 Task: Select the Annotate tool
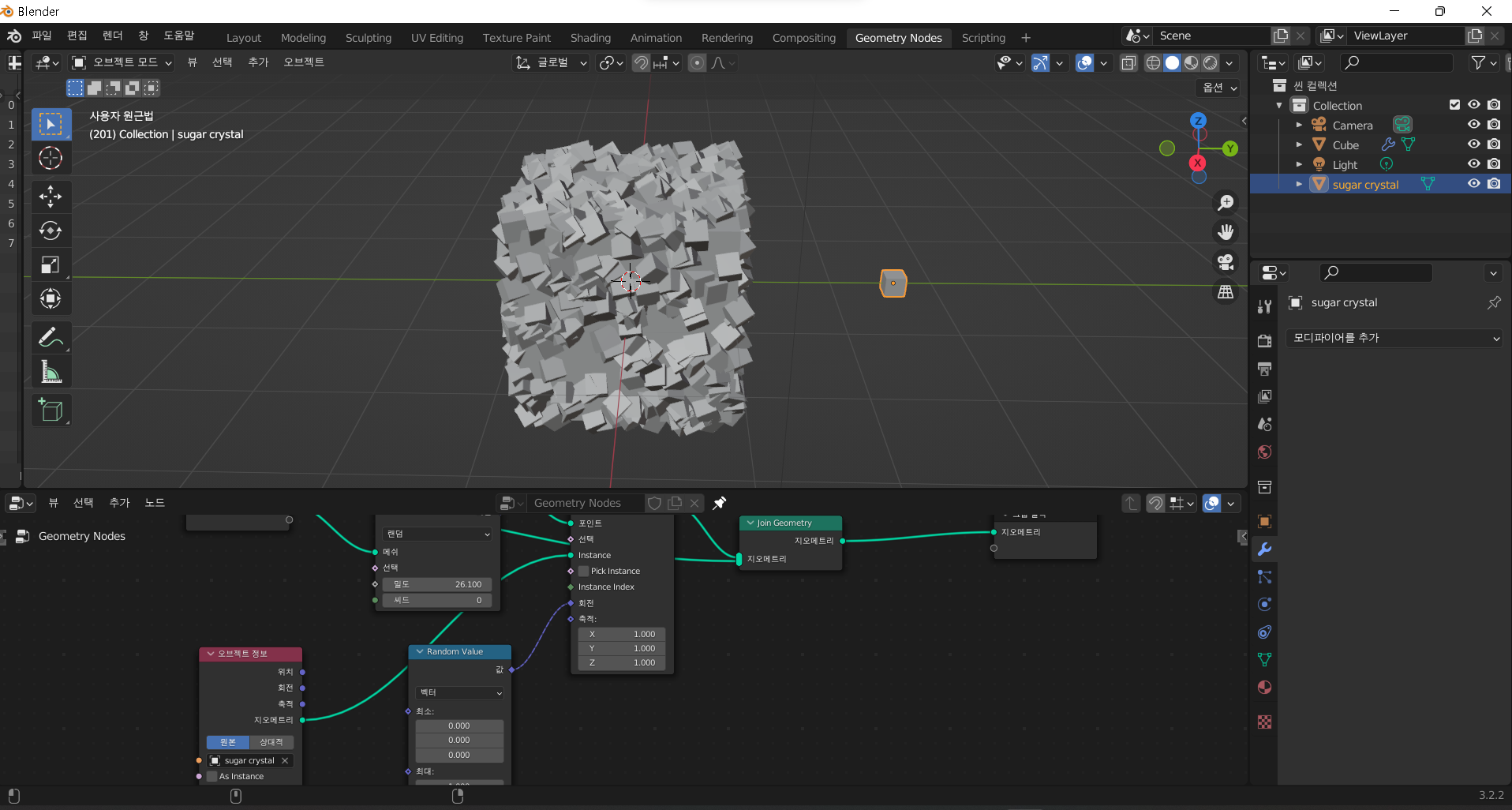[x=51, y=337]
